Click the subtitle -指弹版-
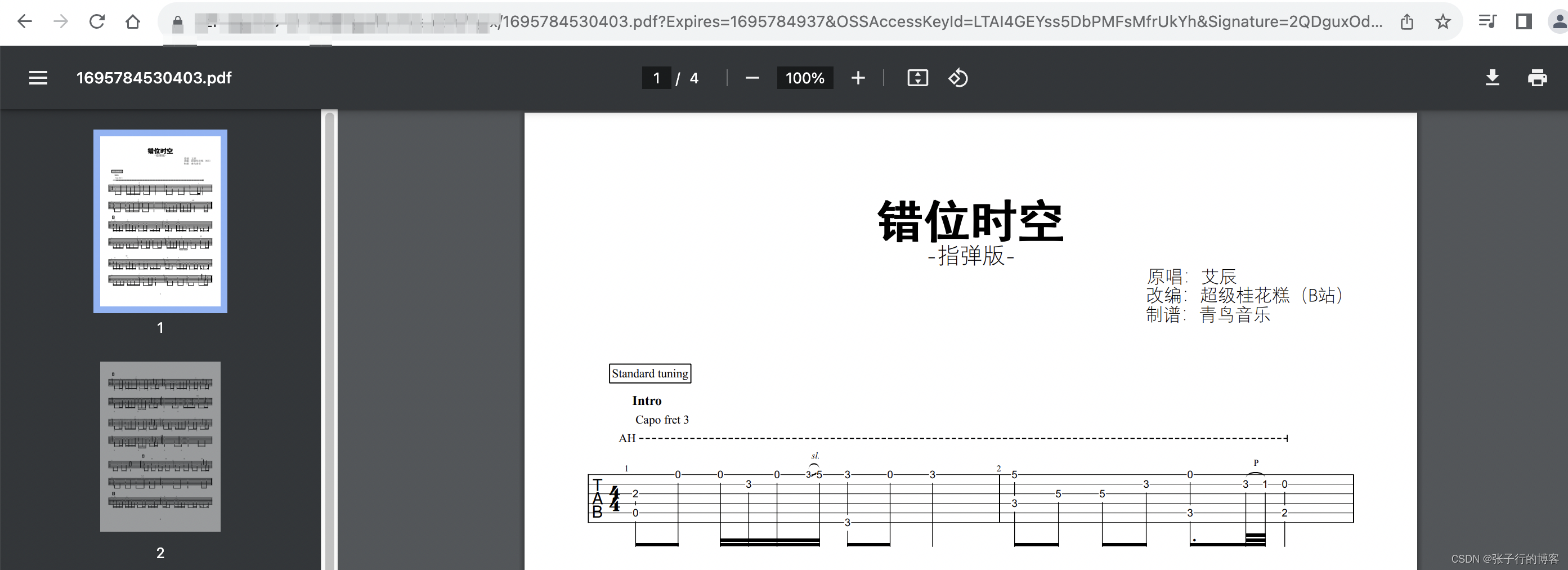This screenshot has width=1568, height=570. (971, 256)
